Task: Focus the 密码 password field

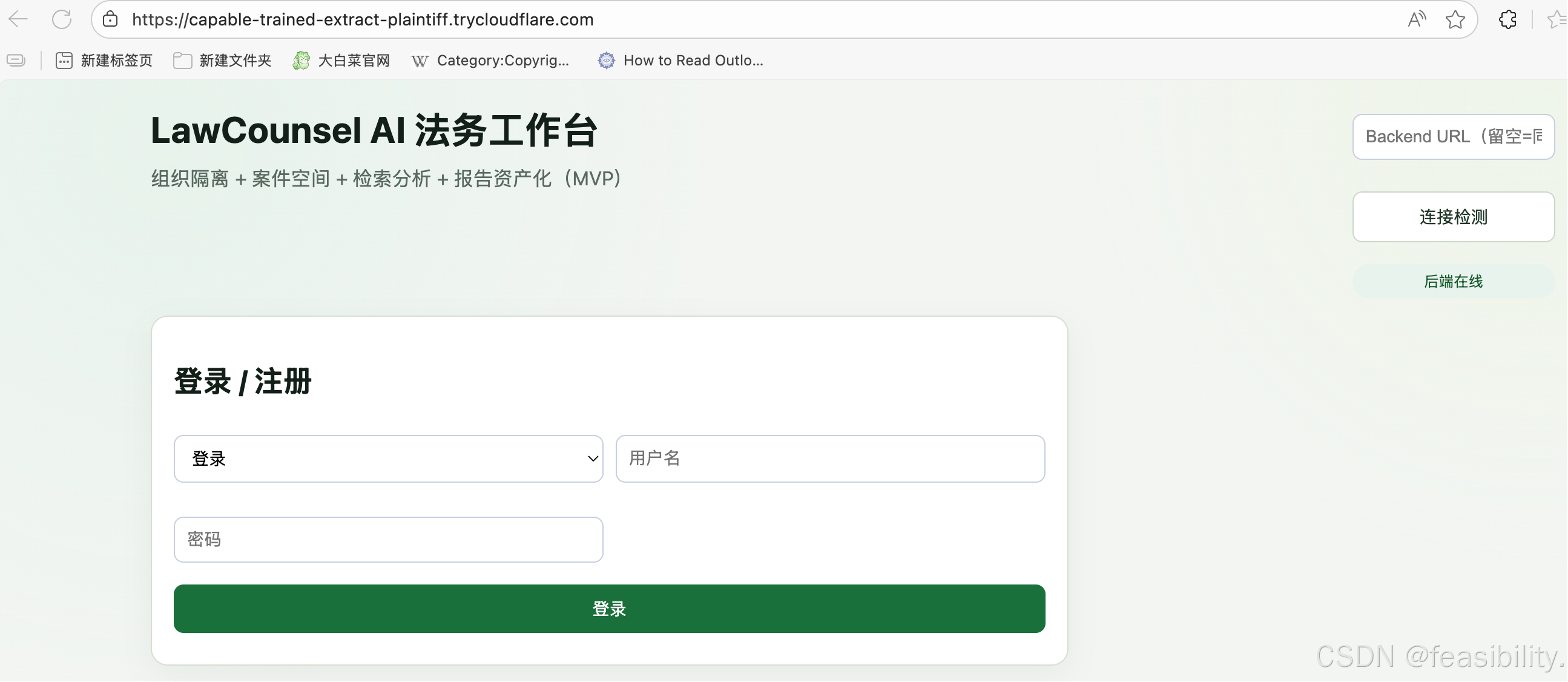Action: [387, 540]
